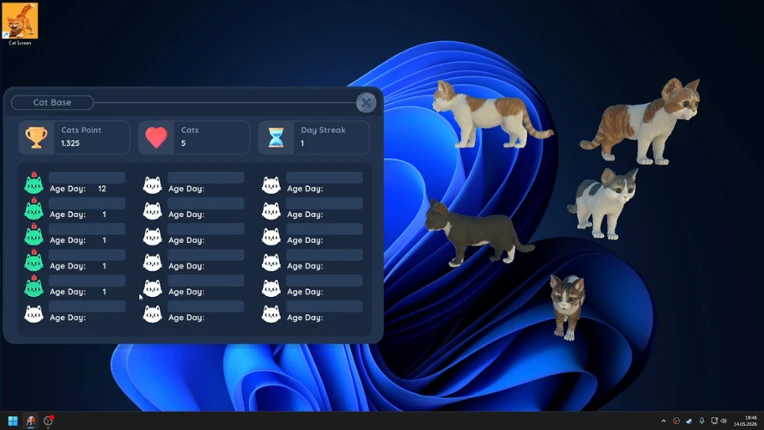Image resolution: width=764 pixels, height=430 pixels.
Task: Click the taskbar clock and date
Action: (x=746, y=421)
